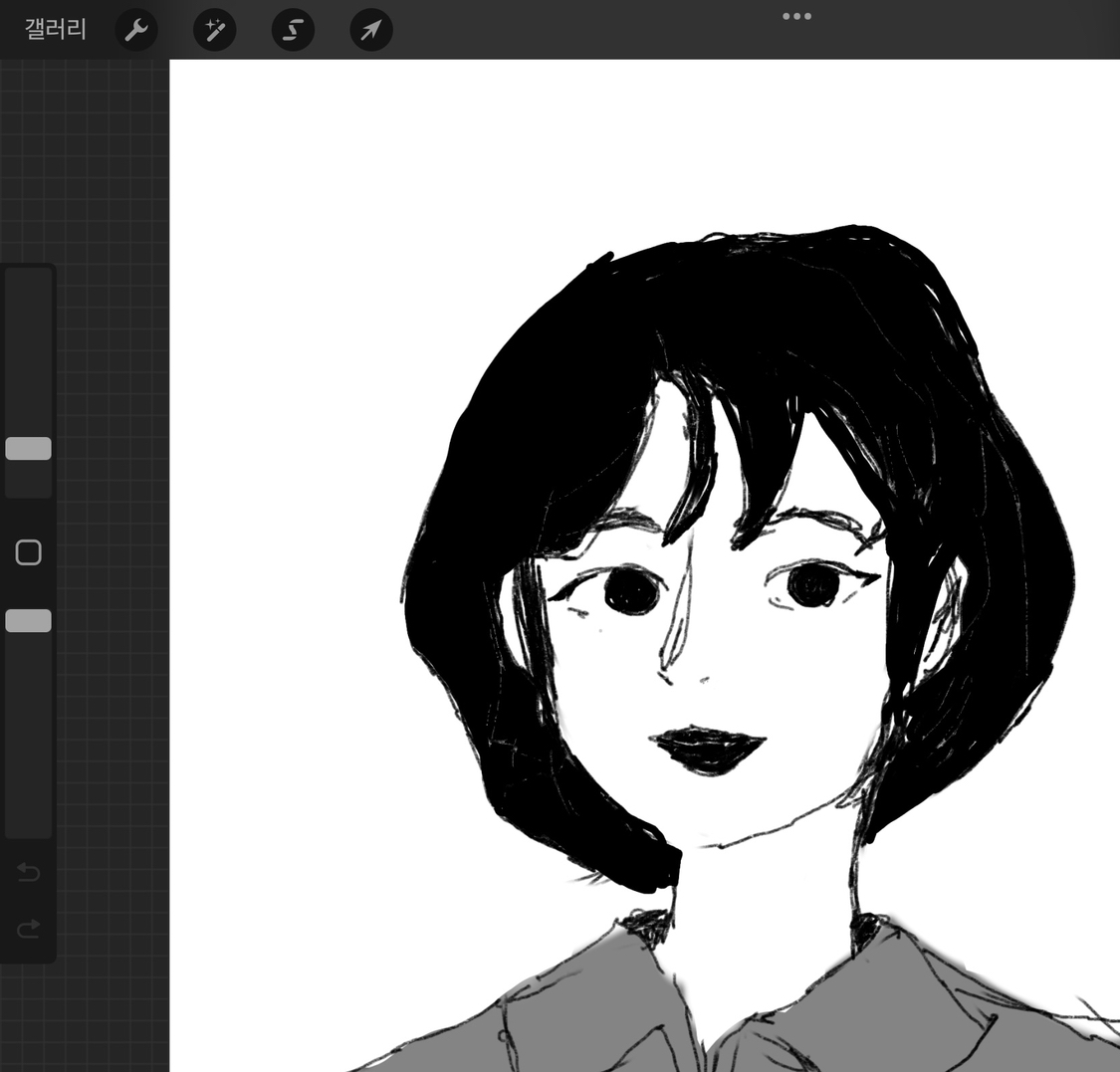Undo the last stroke with the undo arrow
The width and height of the screenshot is (1120, 1072).
pyautogui.click(x=28, y=873)
